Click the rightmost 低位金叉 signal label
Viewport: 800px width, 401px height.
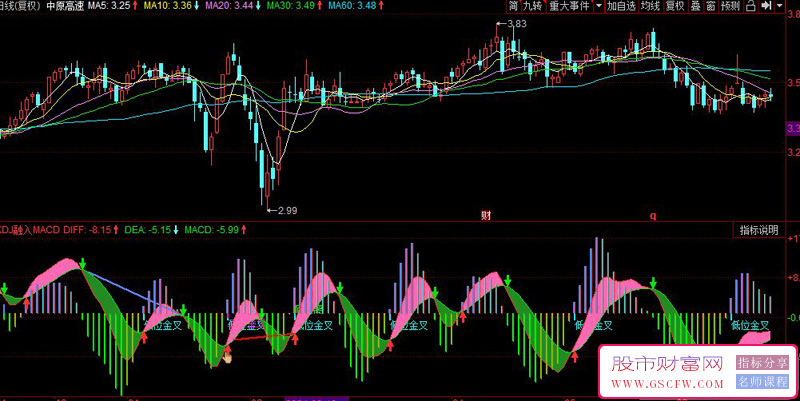[x=749, y=324]
